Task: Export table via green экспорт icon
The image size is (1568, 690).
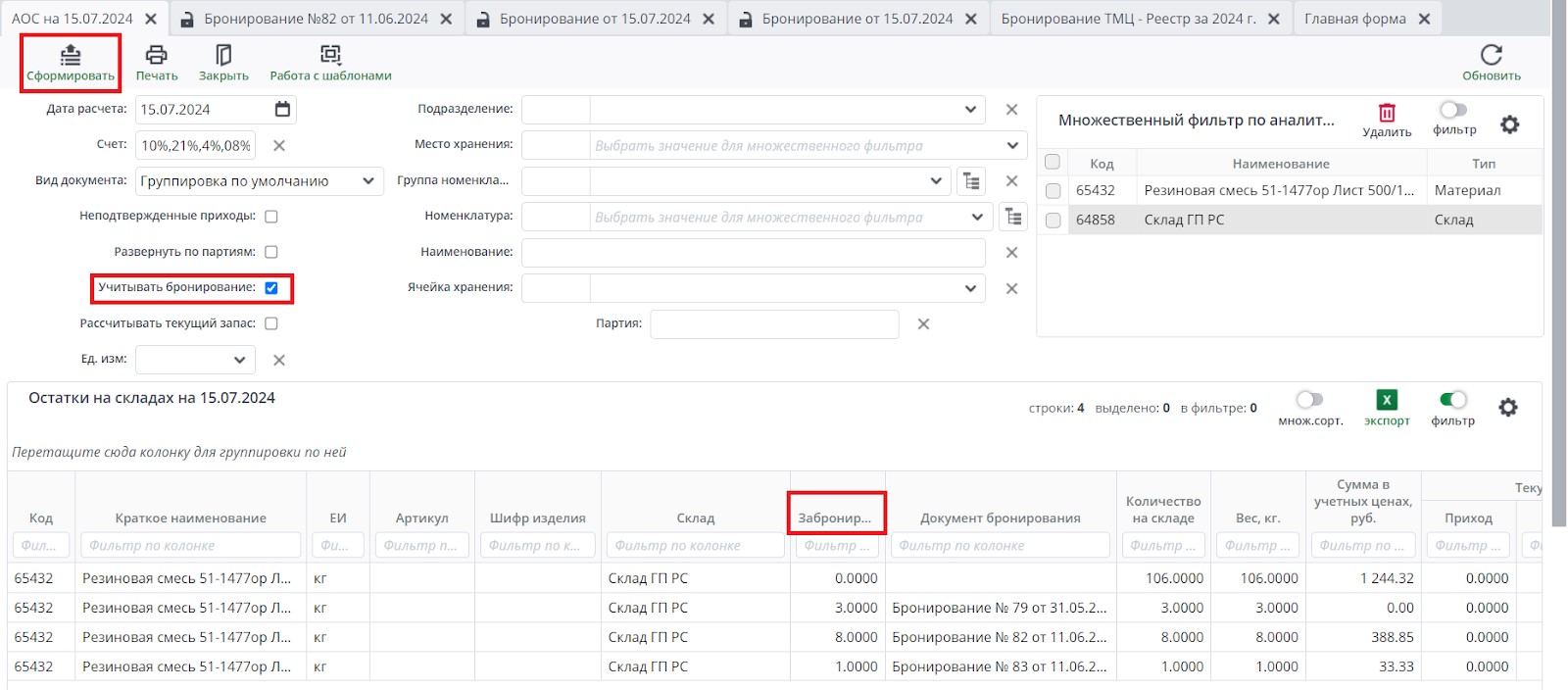Action: pos(1387,400)
